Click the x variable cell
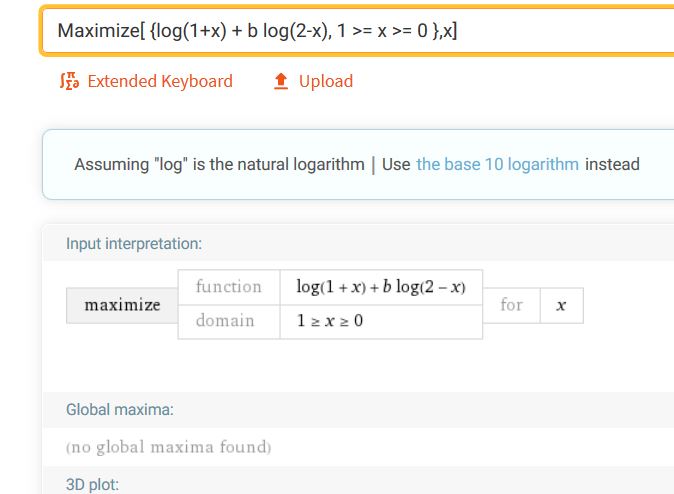674x494 pixels. [561, 305]
